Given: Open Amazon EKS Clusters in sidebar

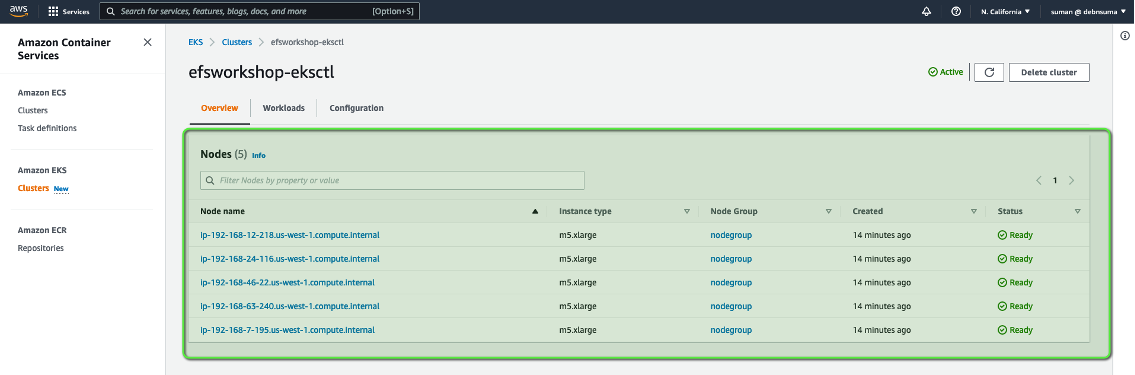Looking at the screenshot, I should coord(33,188).
